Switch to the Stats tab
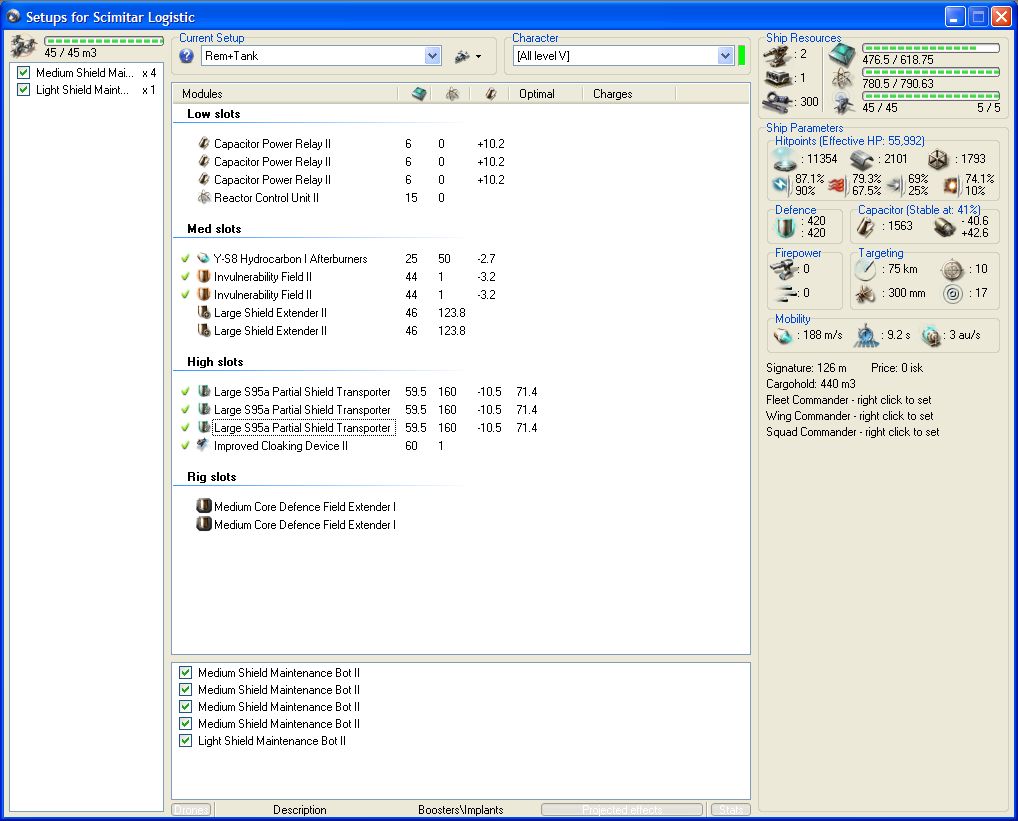This screenshot has width=1018, height=821. (730, 810)
